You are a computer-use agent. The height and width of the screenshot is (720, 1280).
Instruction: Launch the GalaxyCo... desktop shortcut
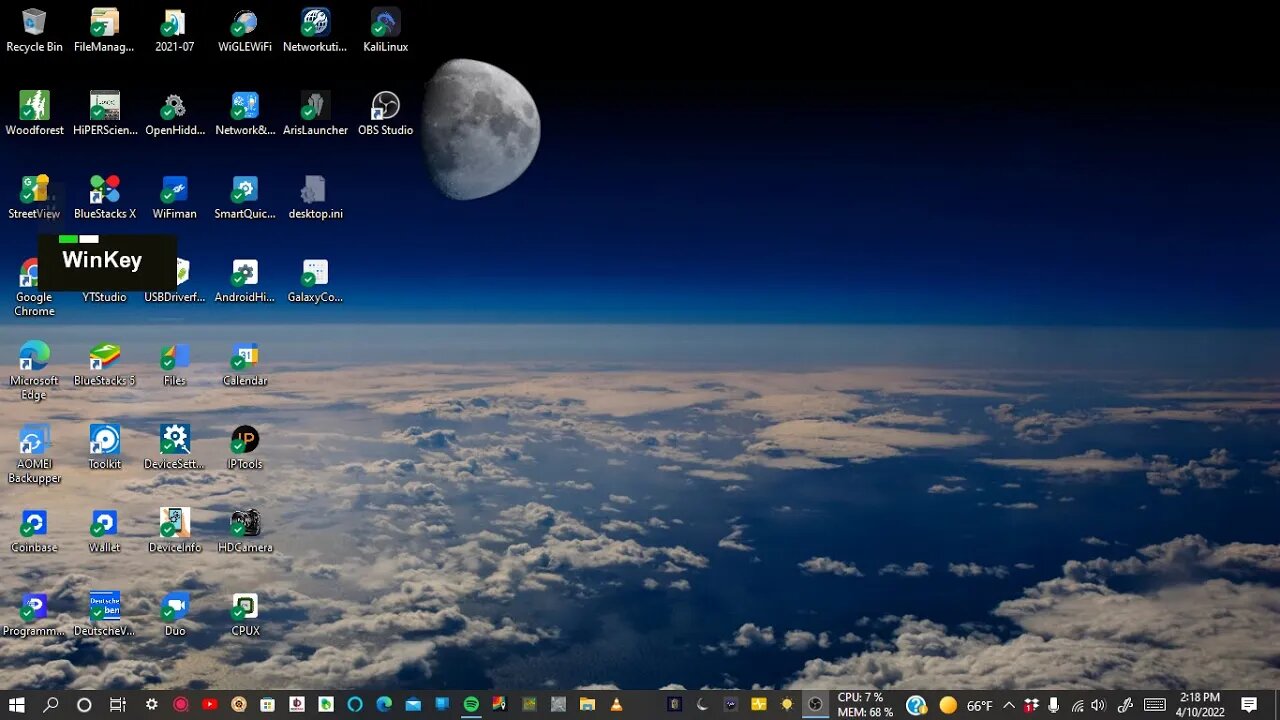click(x=315, y=280)
